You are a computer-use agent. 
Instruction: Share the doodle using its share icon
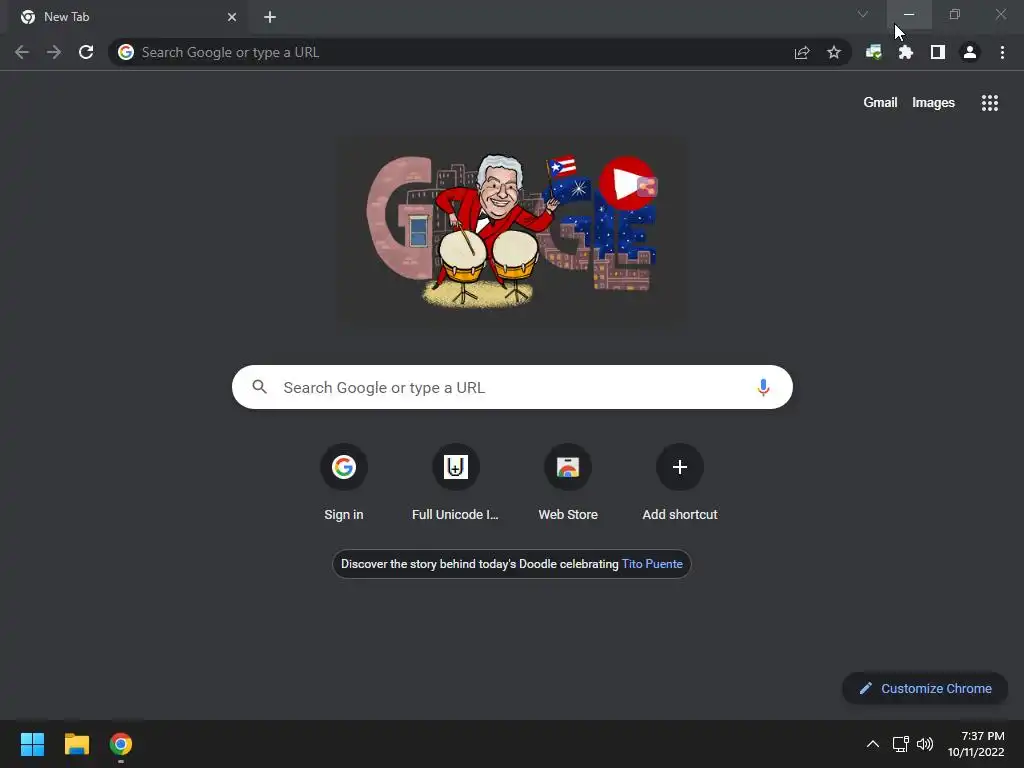pos(647,187)
